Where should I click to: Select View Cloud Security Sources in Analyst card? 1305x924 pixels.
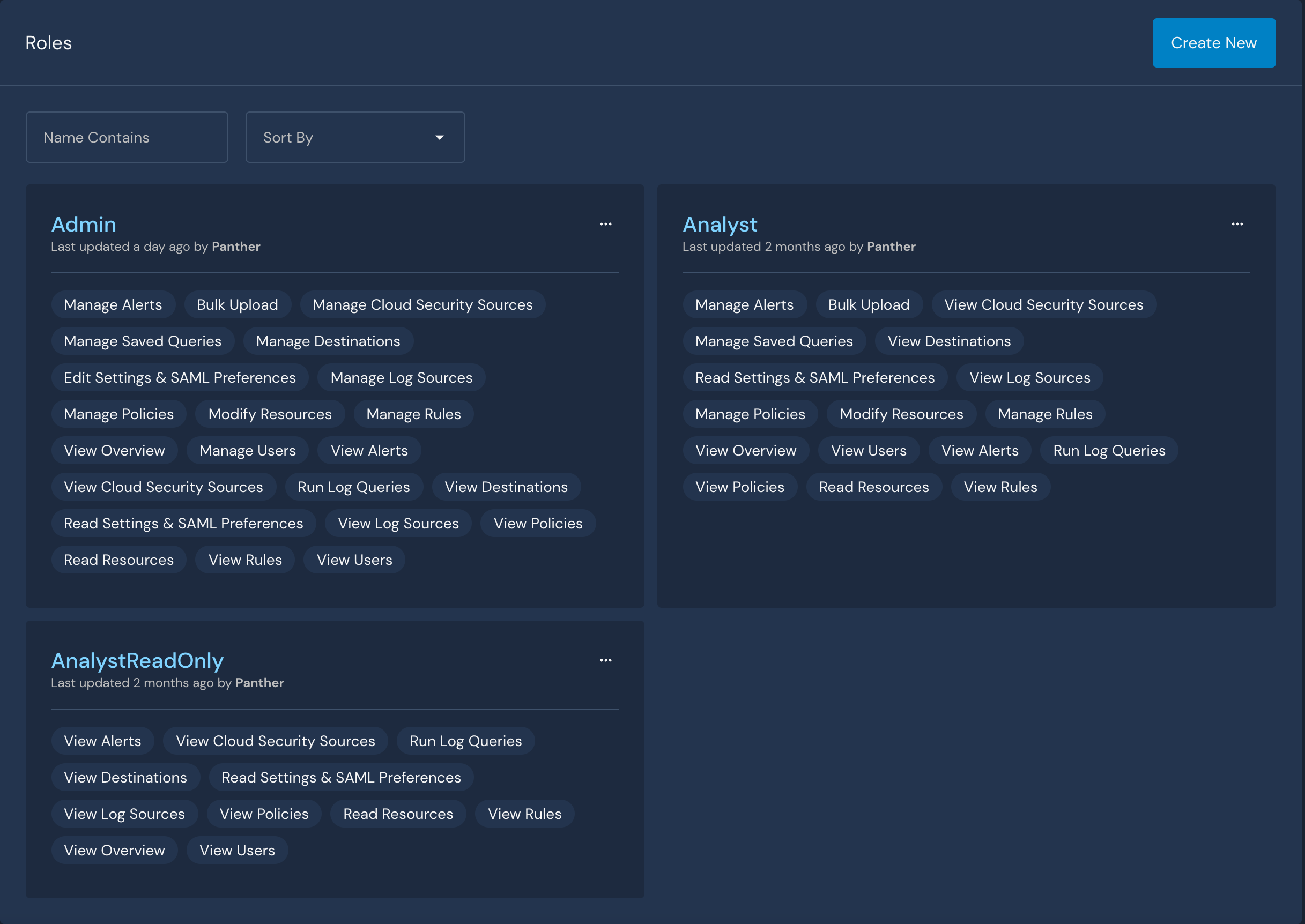[x=1043, y=304]
